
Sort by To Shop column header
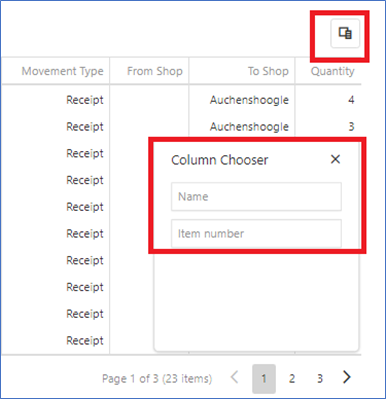pos(268,71)
